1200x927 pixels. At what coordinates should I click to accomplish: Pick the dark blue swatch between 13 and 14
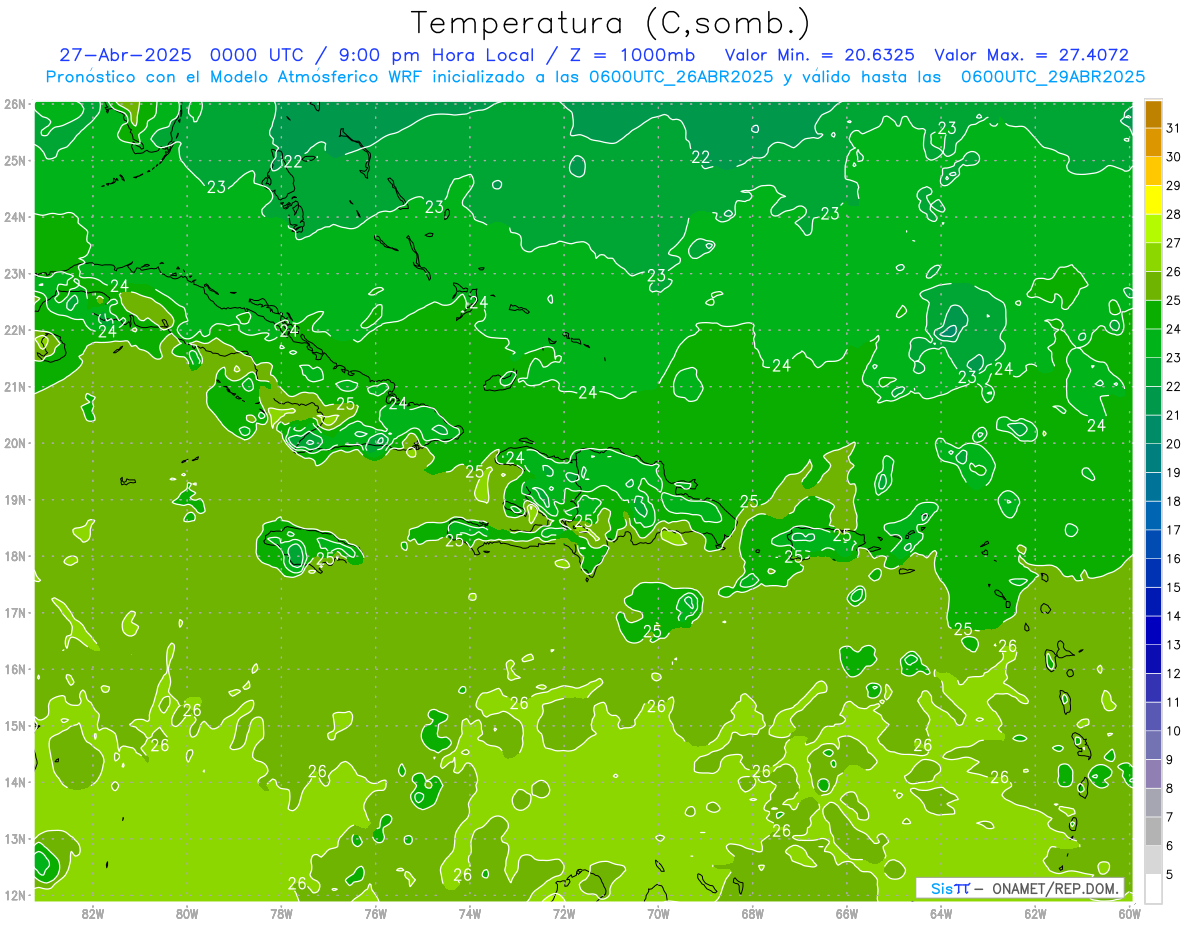(1153, 630)
